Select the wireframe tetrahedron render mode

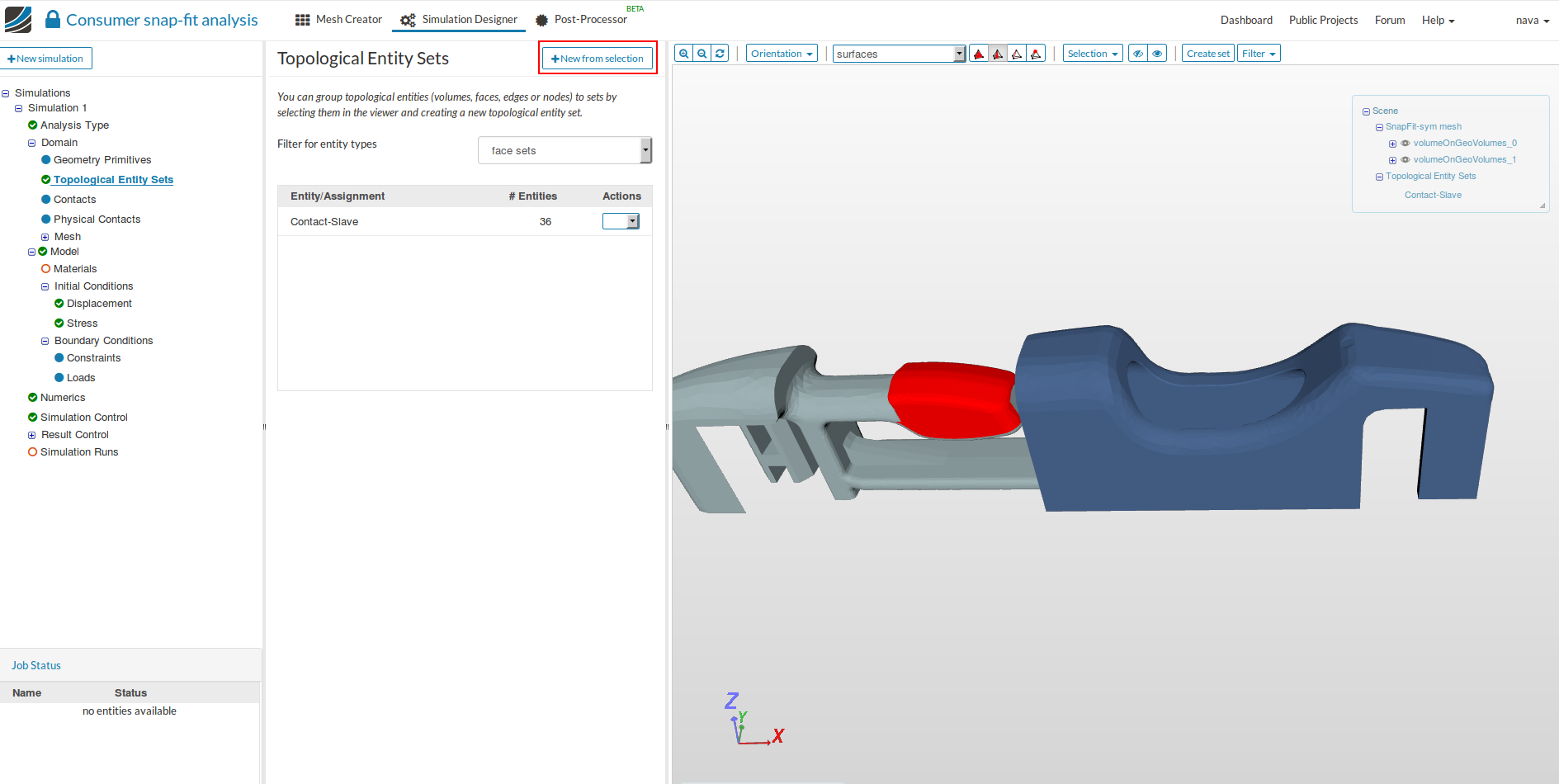[1017, 54]
